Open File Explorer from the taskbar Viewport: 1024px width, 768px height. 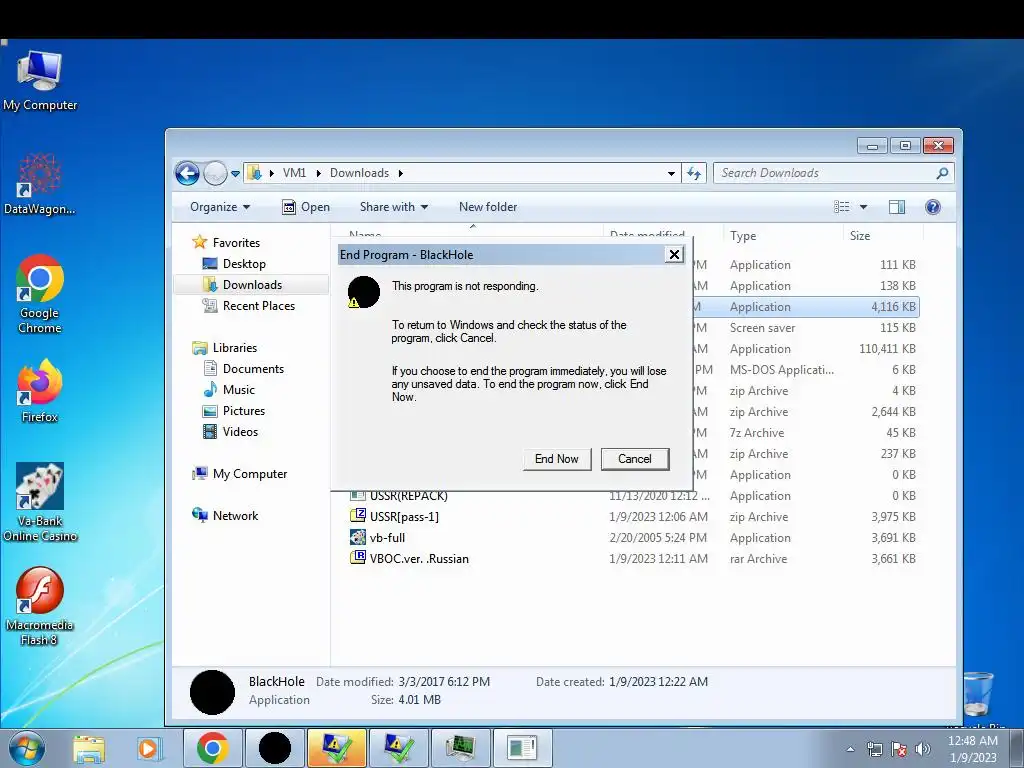tap(89, 748)
